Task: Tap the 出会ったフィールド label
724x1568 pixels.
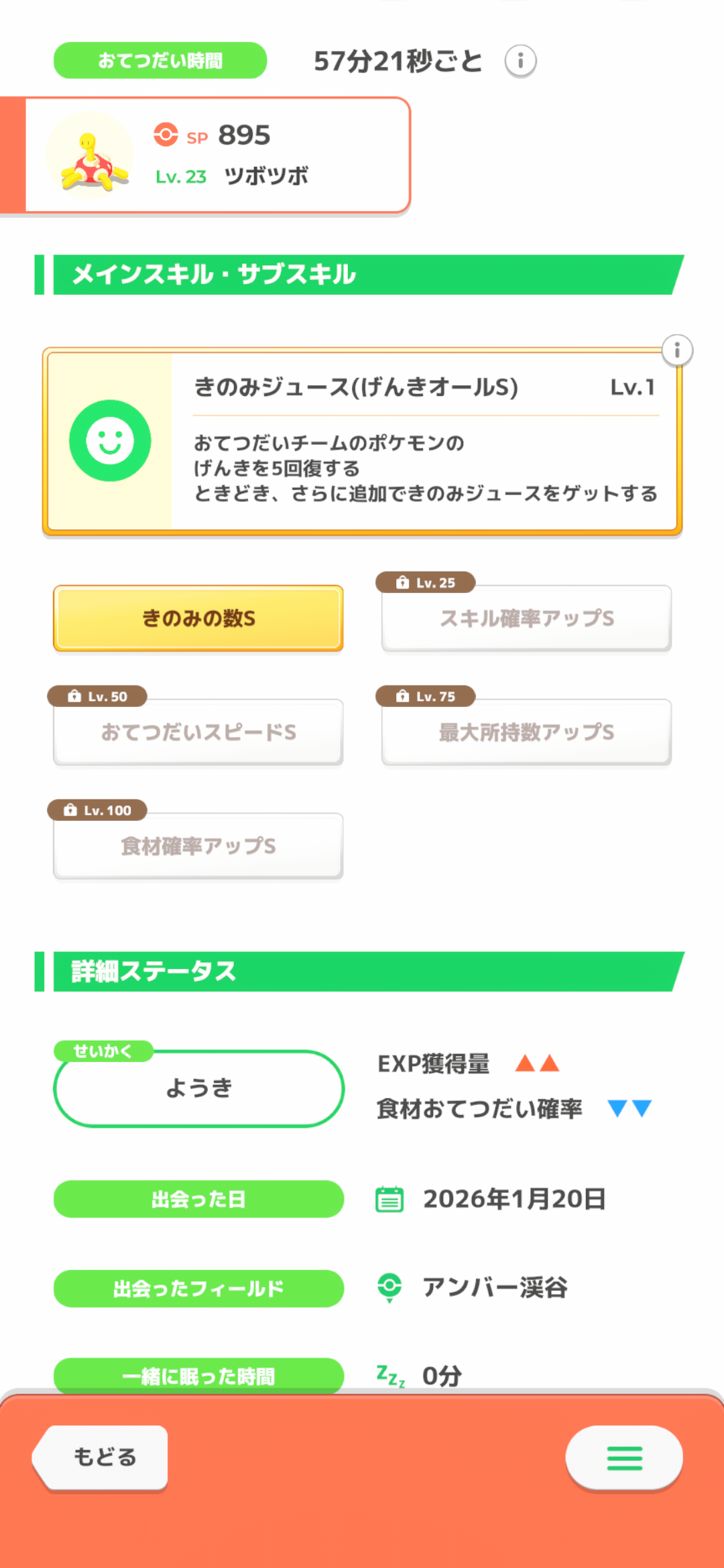Action: [198, 1288]
